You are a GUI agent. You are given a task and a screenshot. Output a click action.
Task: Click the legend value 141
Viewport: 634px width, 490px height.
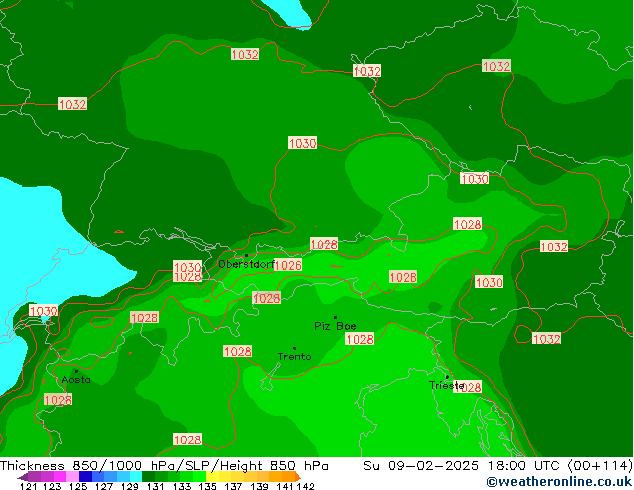(285, 486)
